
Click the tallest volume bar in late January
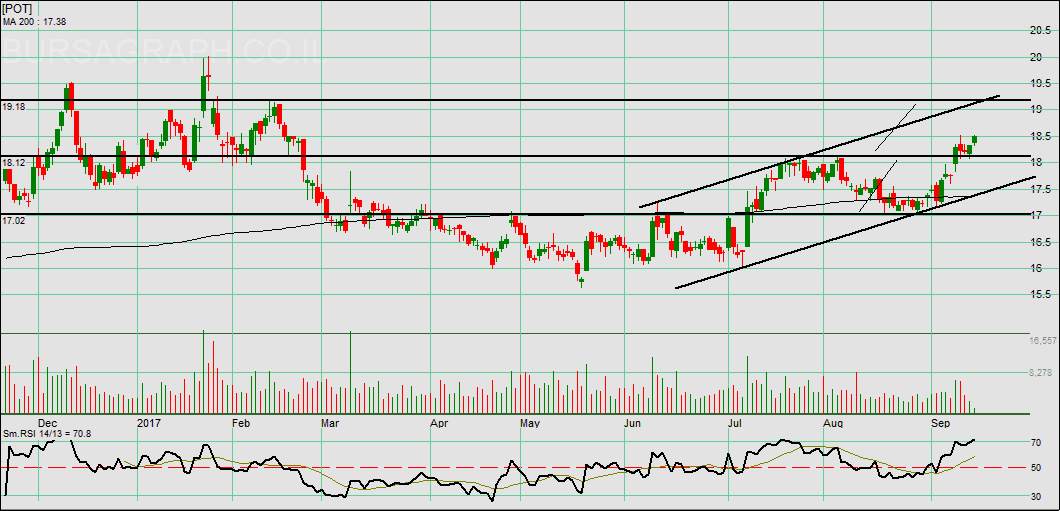point(203,372)
